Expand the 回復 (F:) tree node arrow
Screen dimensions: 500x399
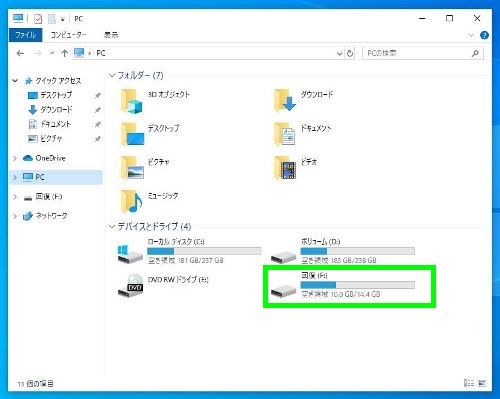click(x=15, y=197)
